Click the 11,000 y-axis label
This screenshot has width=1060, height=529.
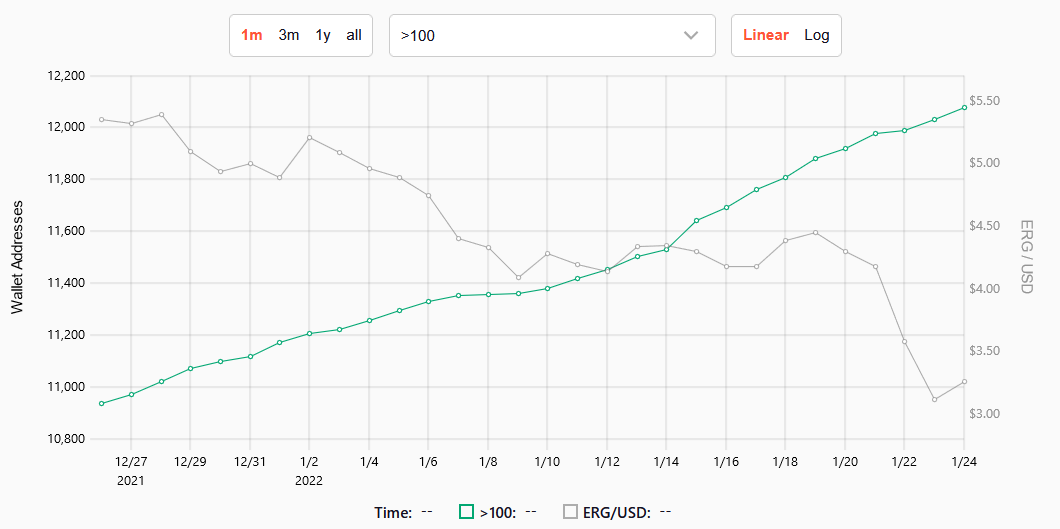click(x=66, y=387)
